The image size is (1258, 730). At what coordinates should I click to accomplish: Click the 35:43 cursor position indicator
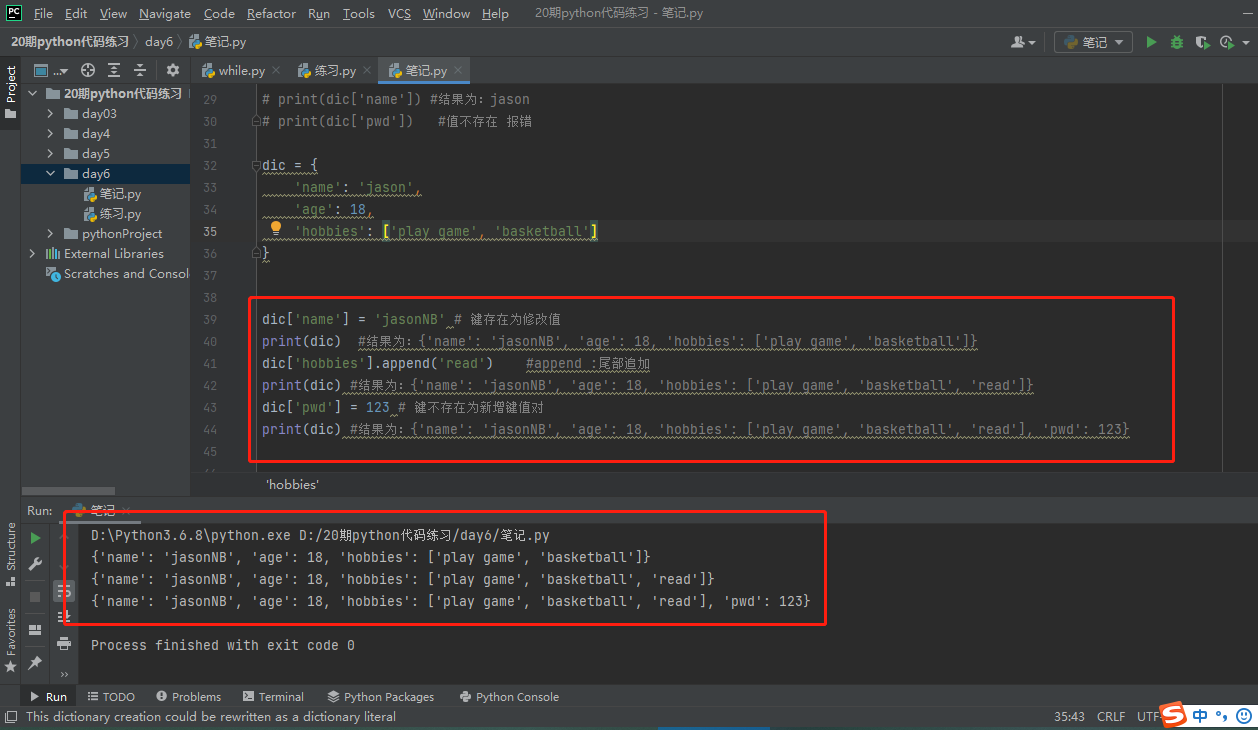1069,716
